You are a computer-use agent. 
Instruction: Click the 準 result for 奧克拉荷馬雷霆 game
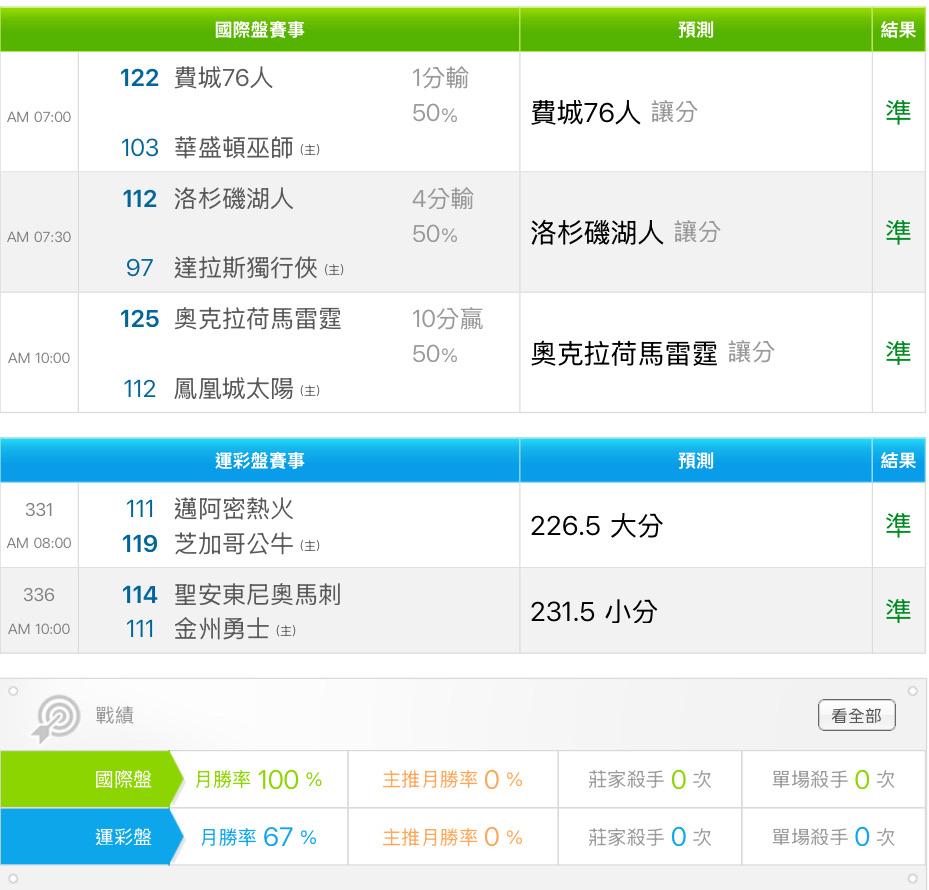click(898, 353)
